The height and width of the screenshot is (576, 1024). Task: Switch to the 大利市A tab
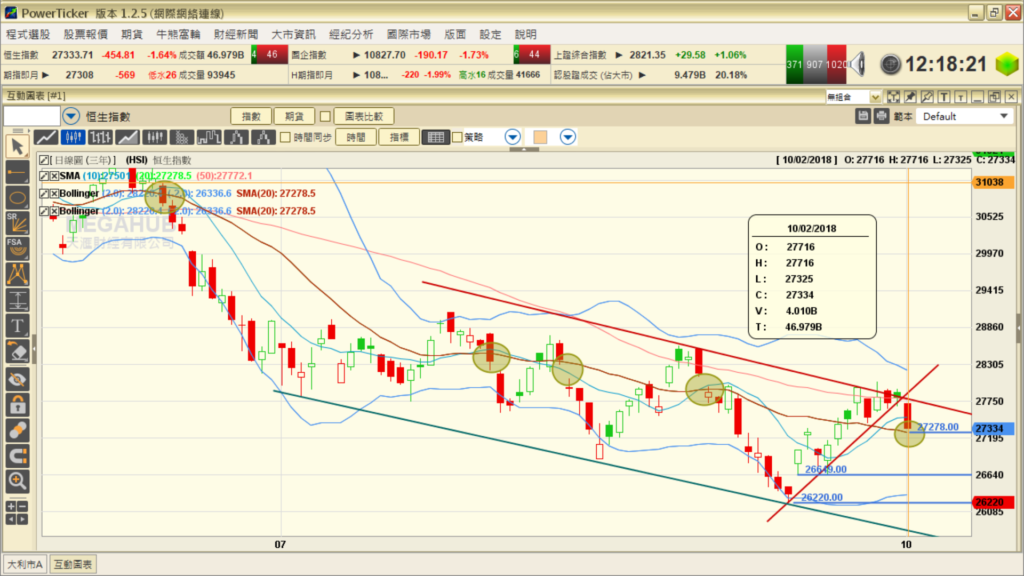click(x=25, y=564)
